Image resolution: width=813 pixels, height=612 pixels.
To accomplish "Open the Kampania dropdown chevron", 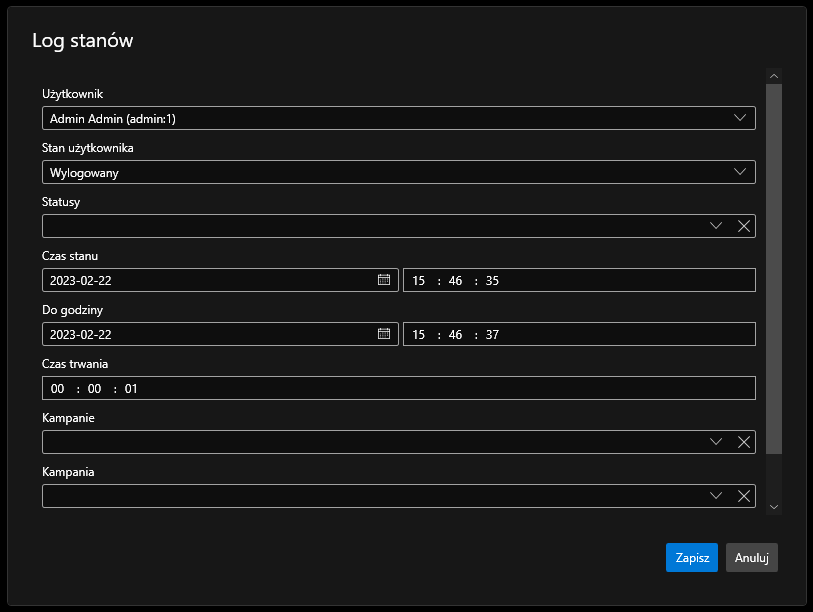I will [716, 496].
